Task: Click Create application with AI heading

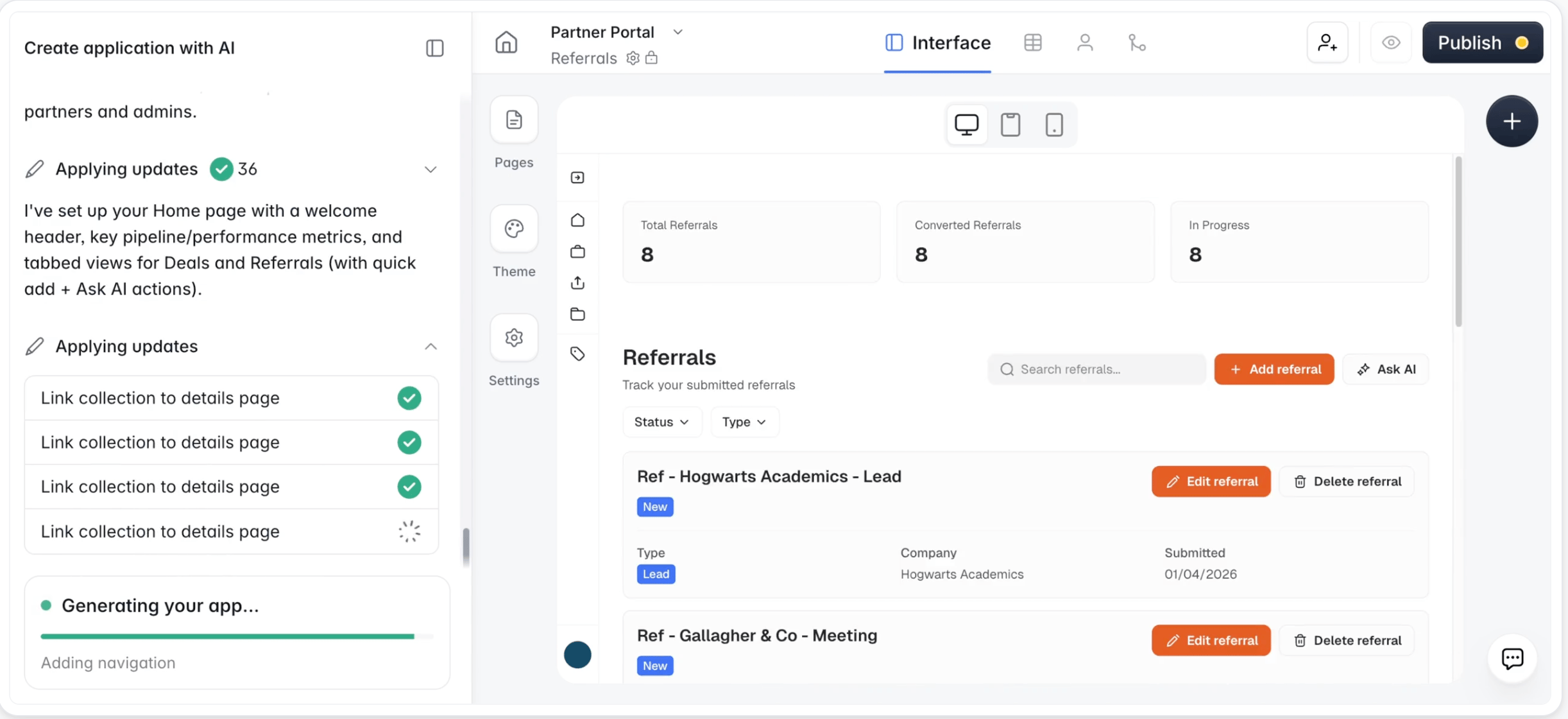Action: tap(129, 48)
